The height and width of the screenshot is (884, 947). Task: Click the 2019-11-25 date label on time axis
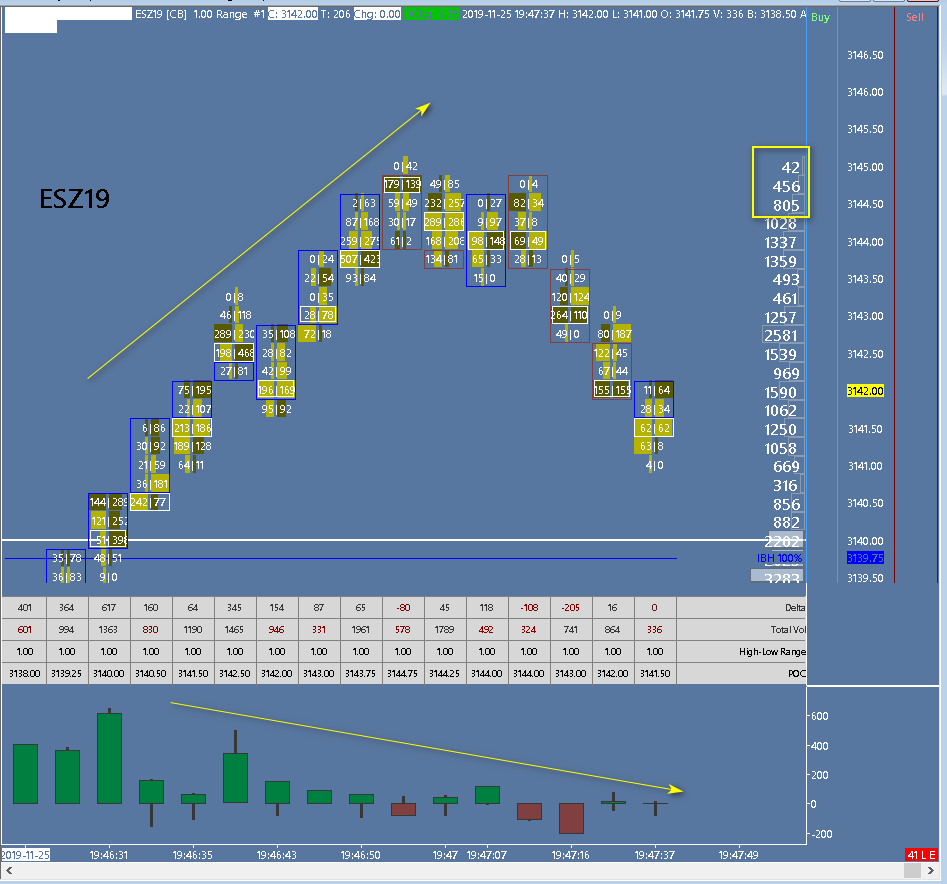25,855
